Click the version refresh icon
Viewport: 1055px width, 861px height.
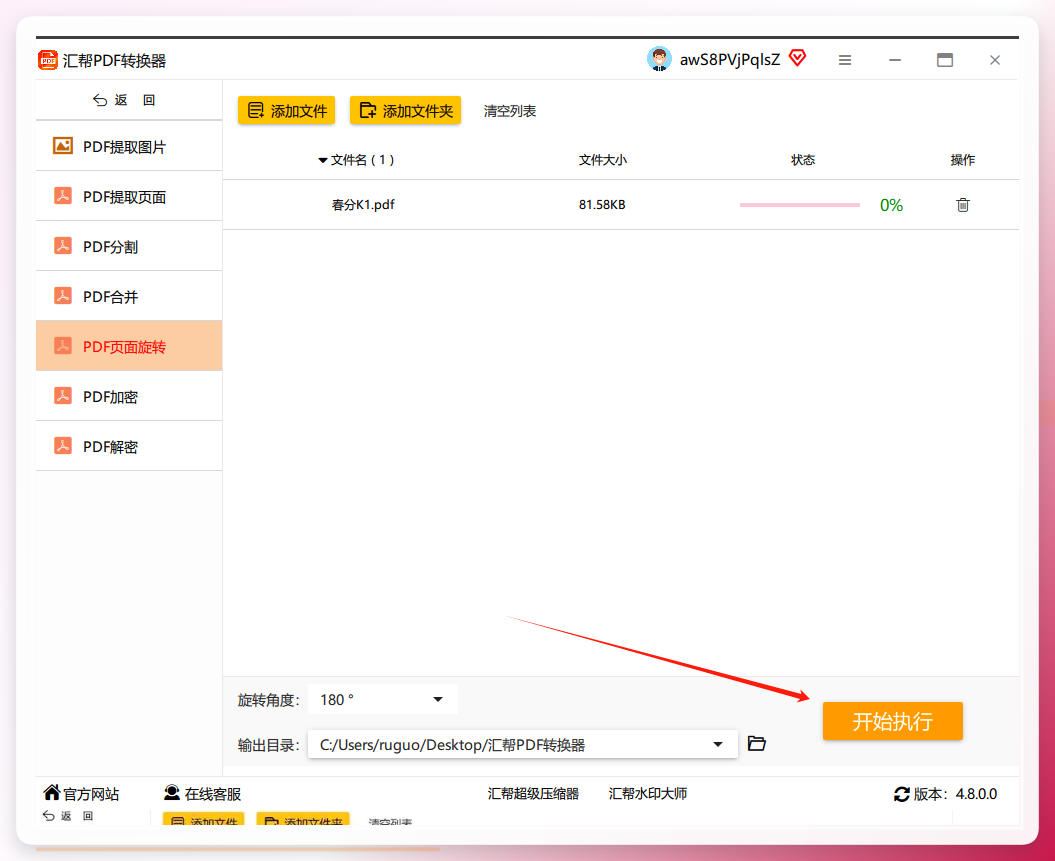pyautogui.click(x=902, y=794)
